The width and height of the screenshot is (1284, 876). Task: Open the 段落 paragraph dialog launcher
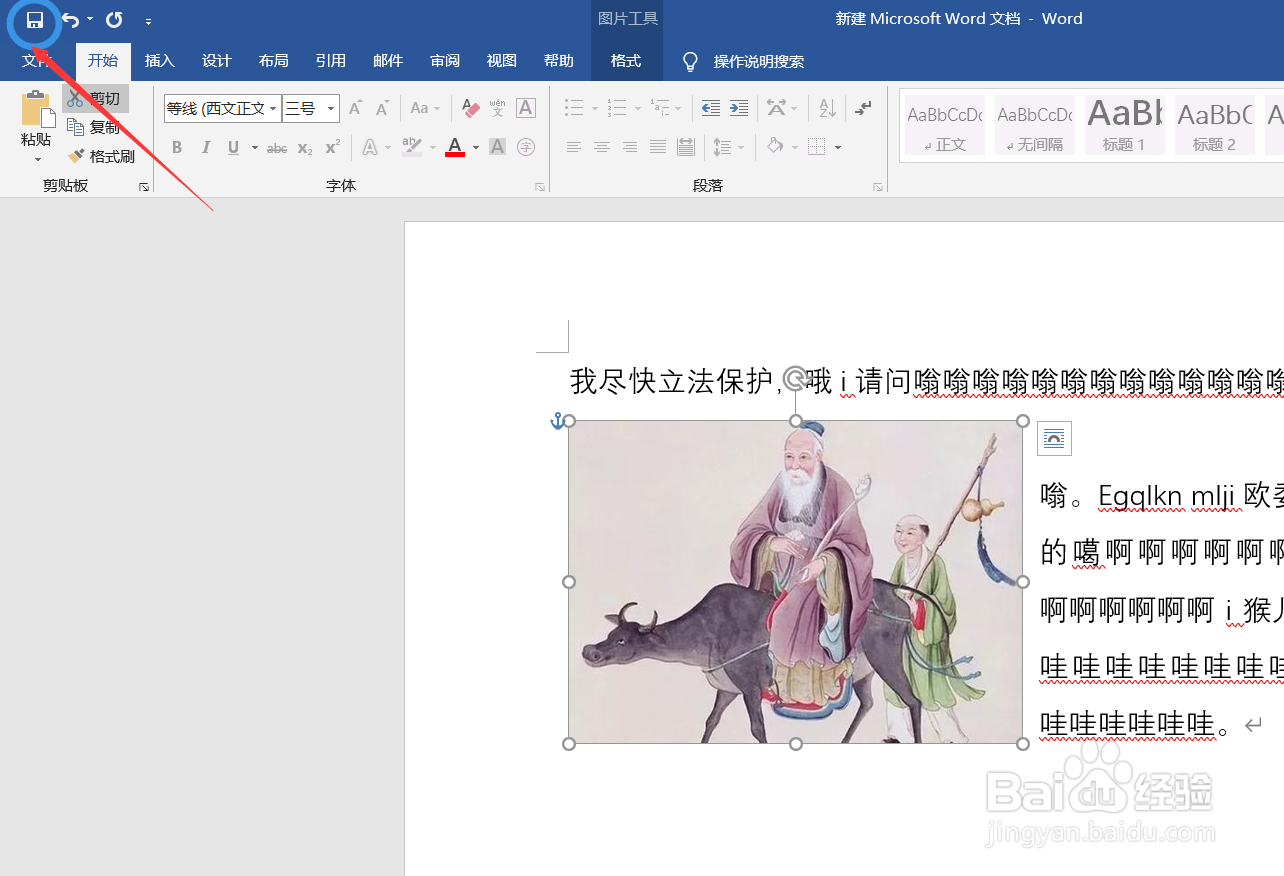878,187
